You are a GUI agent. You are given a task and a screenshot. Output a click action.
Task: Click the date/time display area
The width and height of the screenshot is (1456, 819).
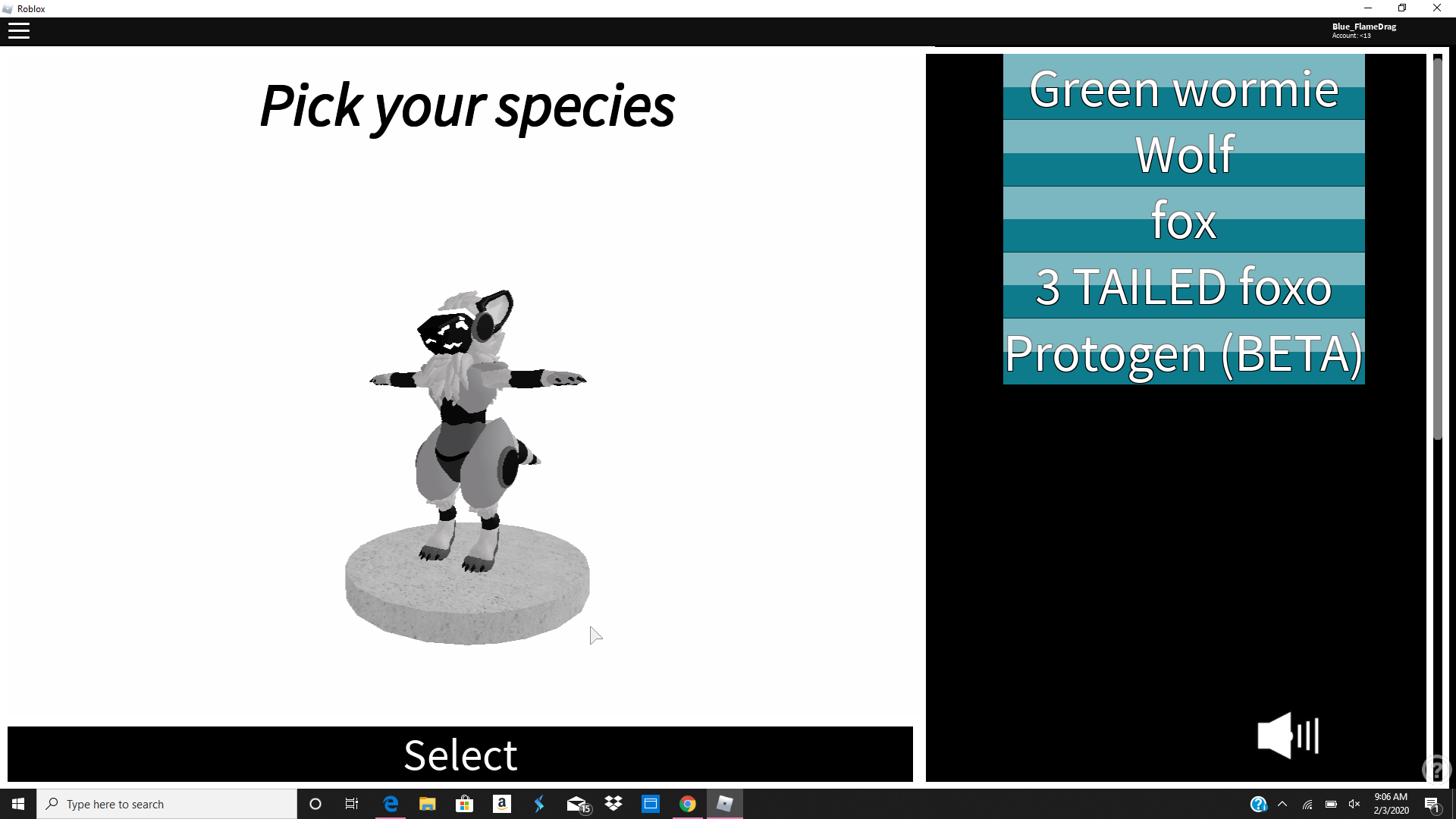click(x=1391, y=803)
